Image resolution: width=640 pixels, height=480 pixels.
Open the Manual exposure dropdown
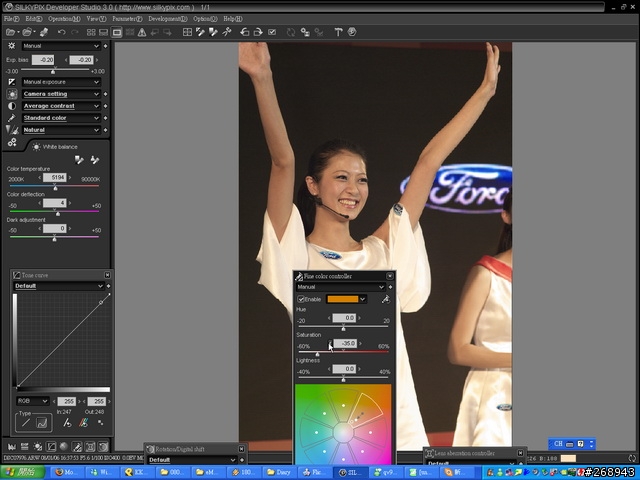point(61,82)
